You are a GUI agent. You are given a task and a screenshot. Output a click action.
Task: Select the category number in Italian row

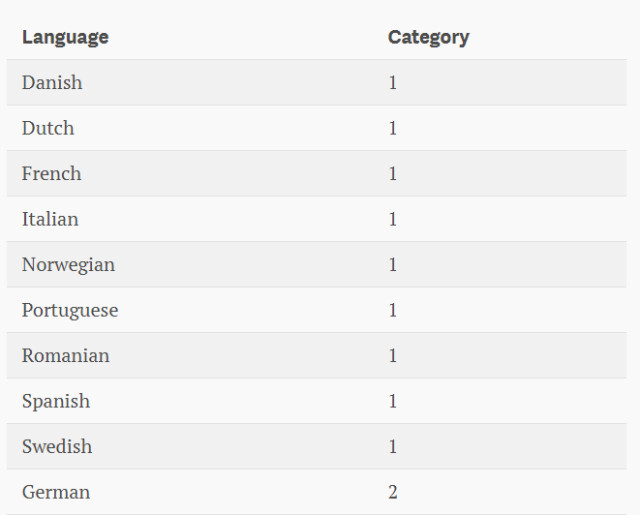pos(393,219)
